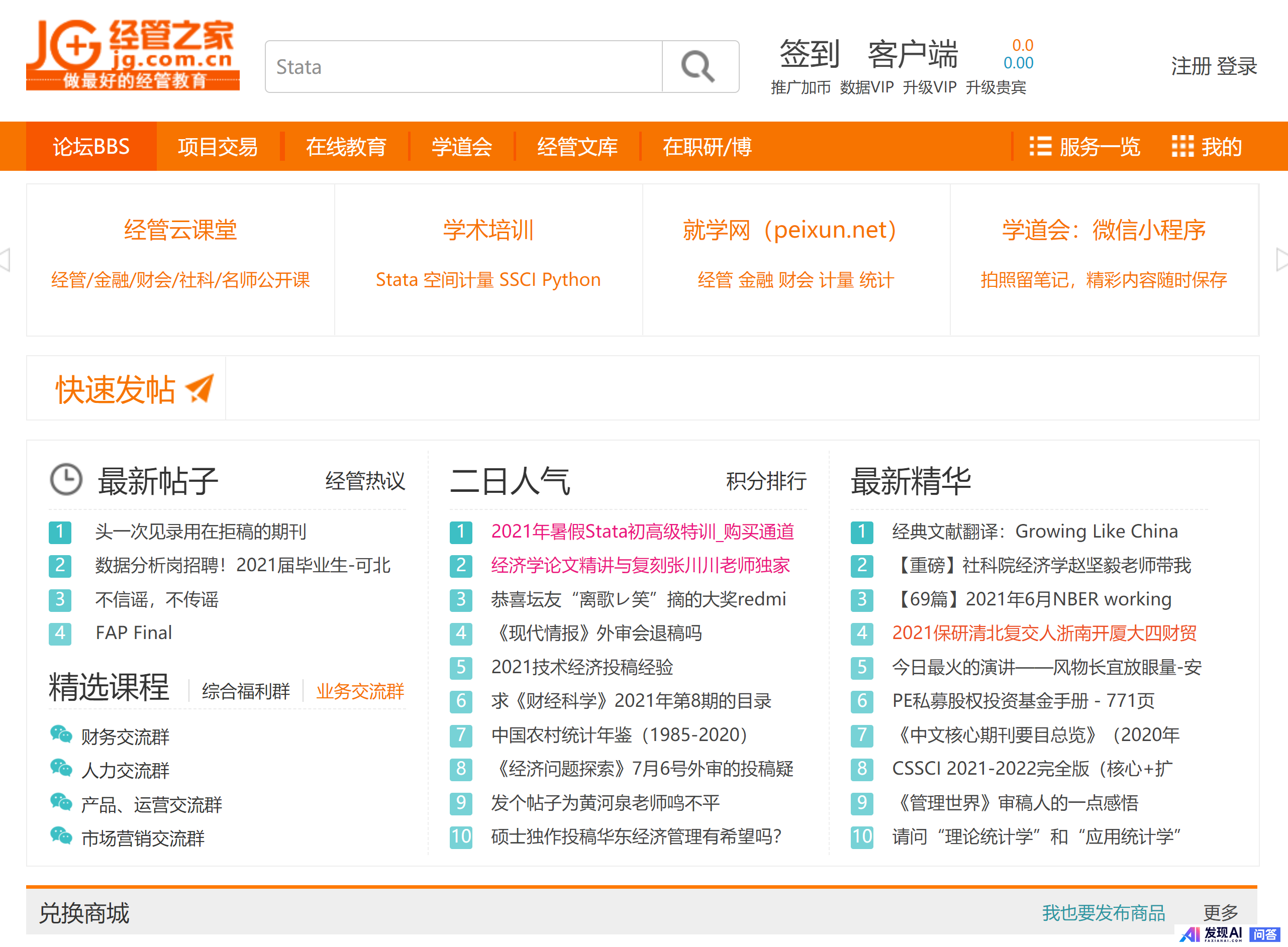Open 财务交流群 group link
The width and height of the screenshot is (1288, 947).
[x=126, y=736]
